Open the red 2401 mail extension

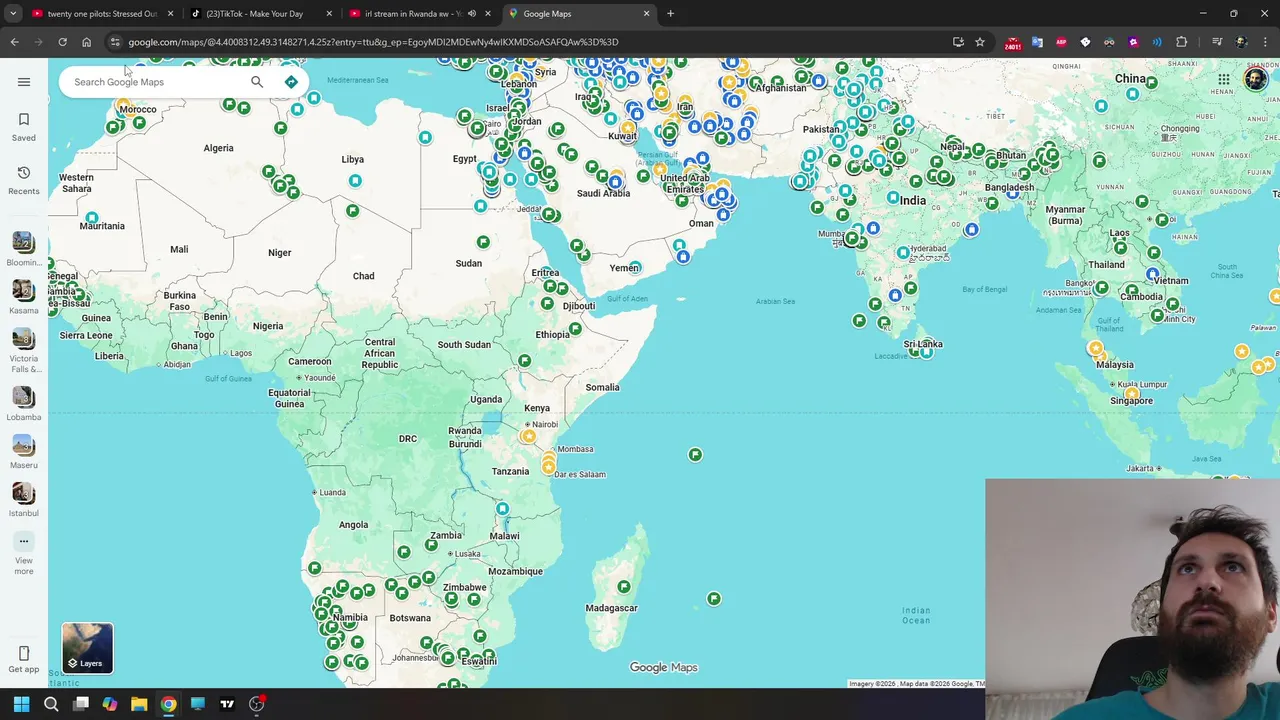click(x=1013, y=43)
